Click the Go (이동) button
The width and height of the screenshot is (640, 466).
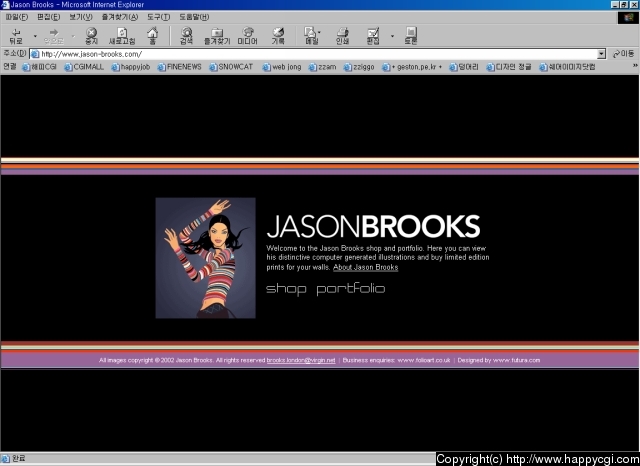pyautogui.click(x=623, y=54)
